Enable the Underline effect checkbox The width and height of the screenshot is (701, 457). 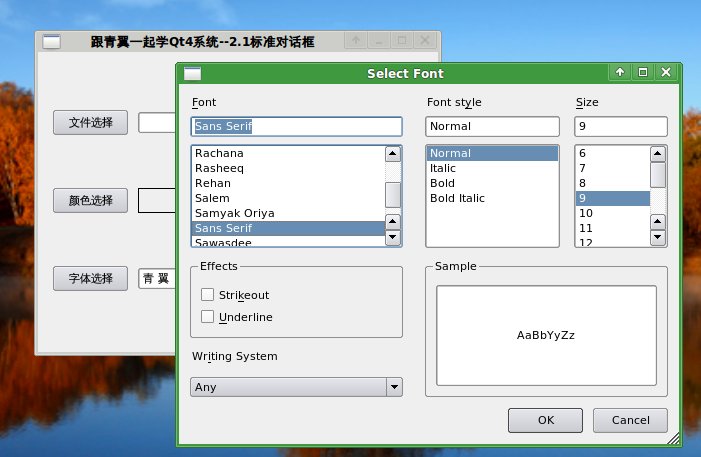click(208, 317)
